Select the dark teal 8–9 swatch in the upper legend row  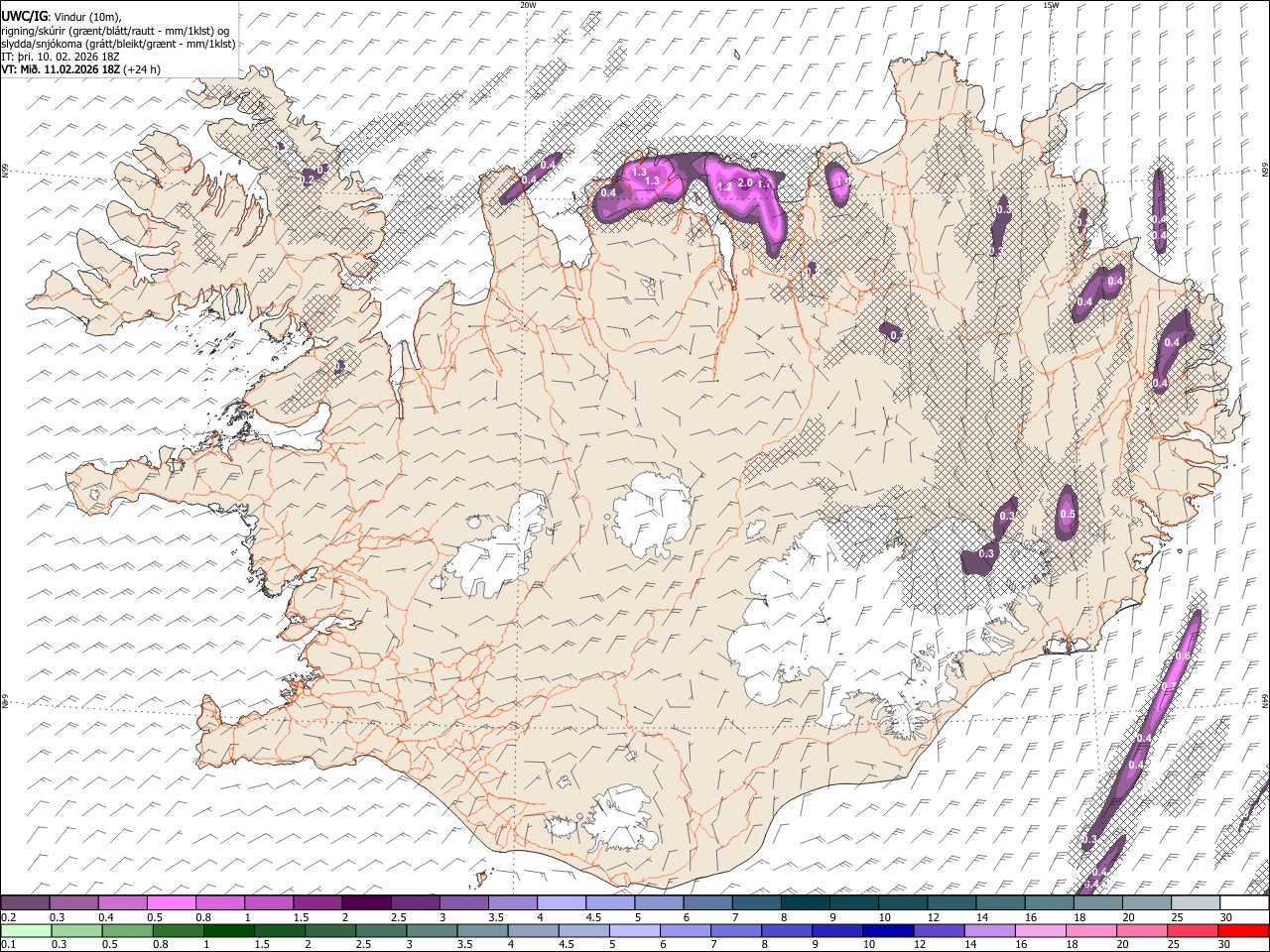point(806,902)
